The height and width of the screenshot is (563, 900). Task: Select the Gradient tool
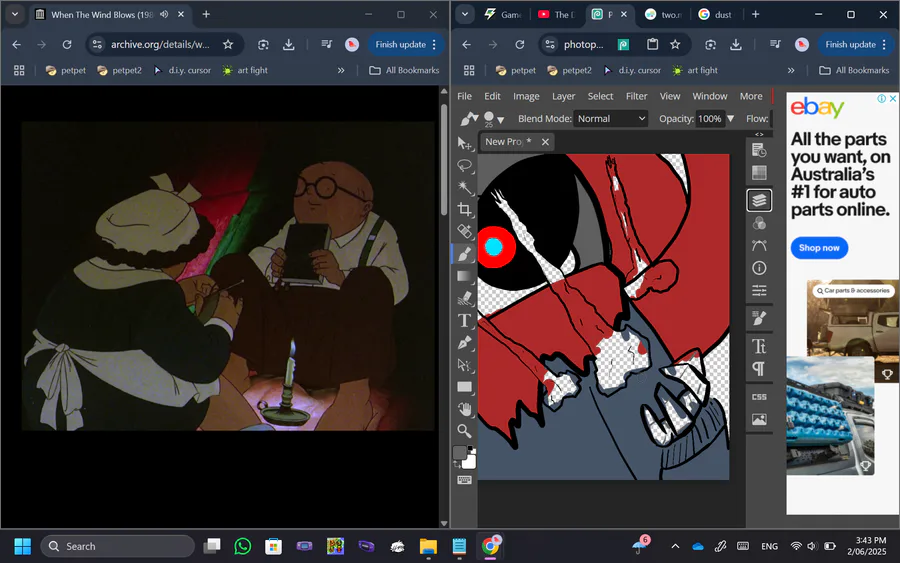[x=464, y=276]
